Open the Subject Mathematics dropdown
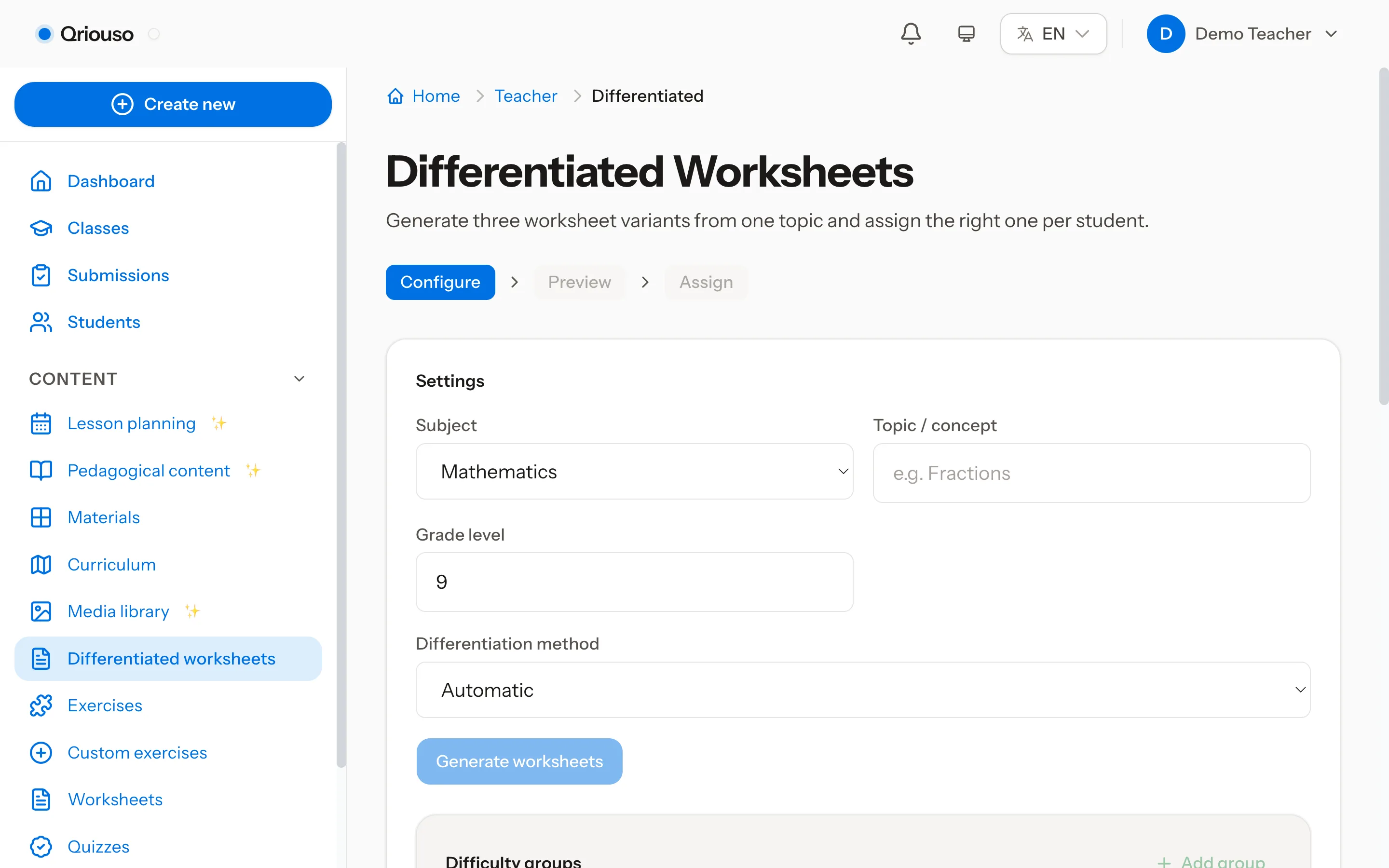1389x868 pixels. pyautogui.click(x=634, y=471)
